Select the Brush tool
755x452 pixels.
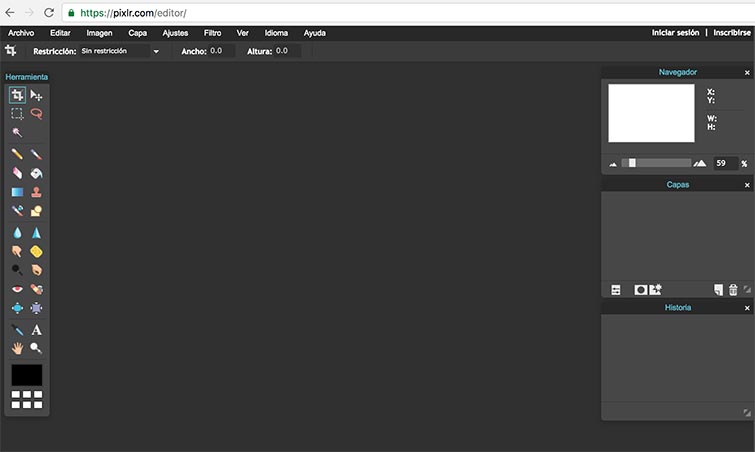[36, 154]
